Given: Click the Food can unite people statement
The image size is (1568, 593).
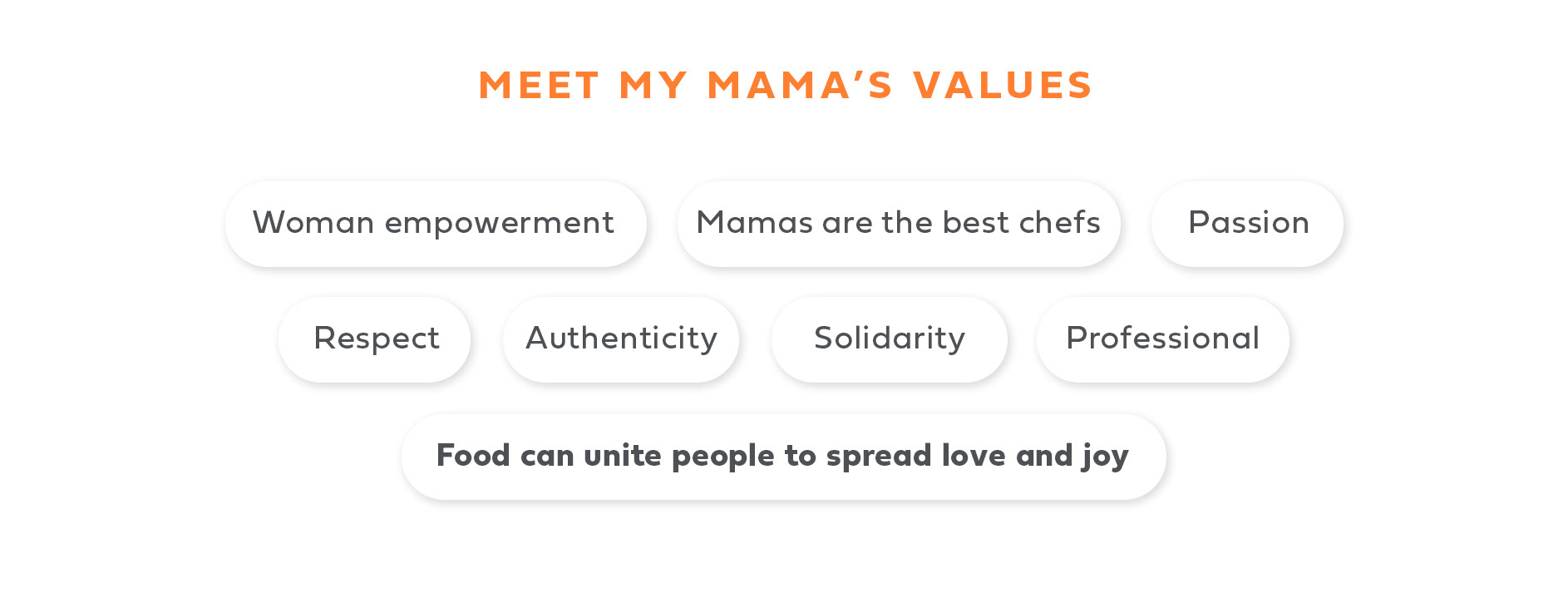Looking at the screenshot, I should click(784, 457).
